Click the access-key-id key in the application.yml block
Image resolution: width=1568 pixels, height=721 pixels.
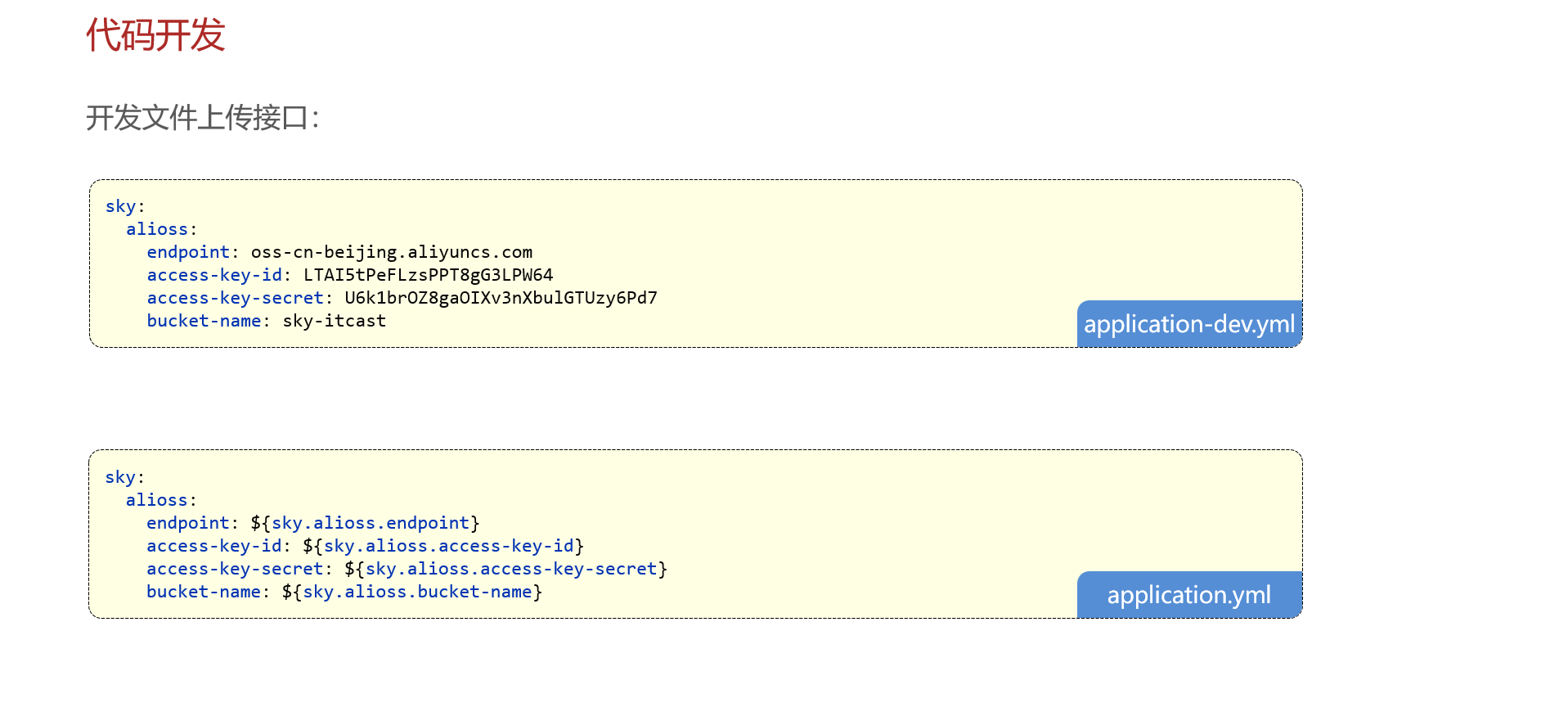click(x=214, y=546)
